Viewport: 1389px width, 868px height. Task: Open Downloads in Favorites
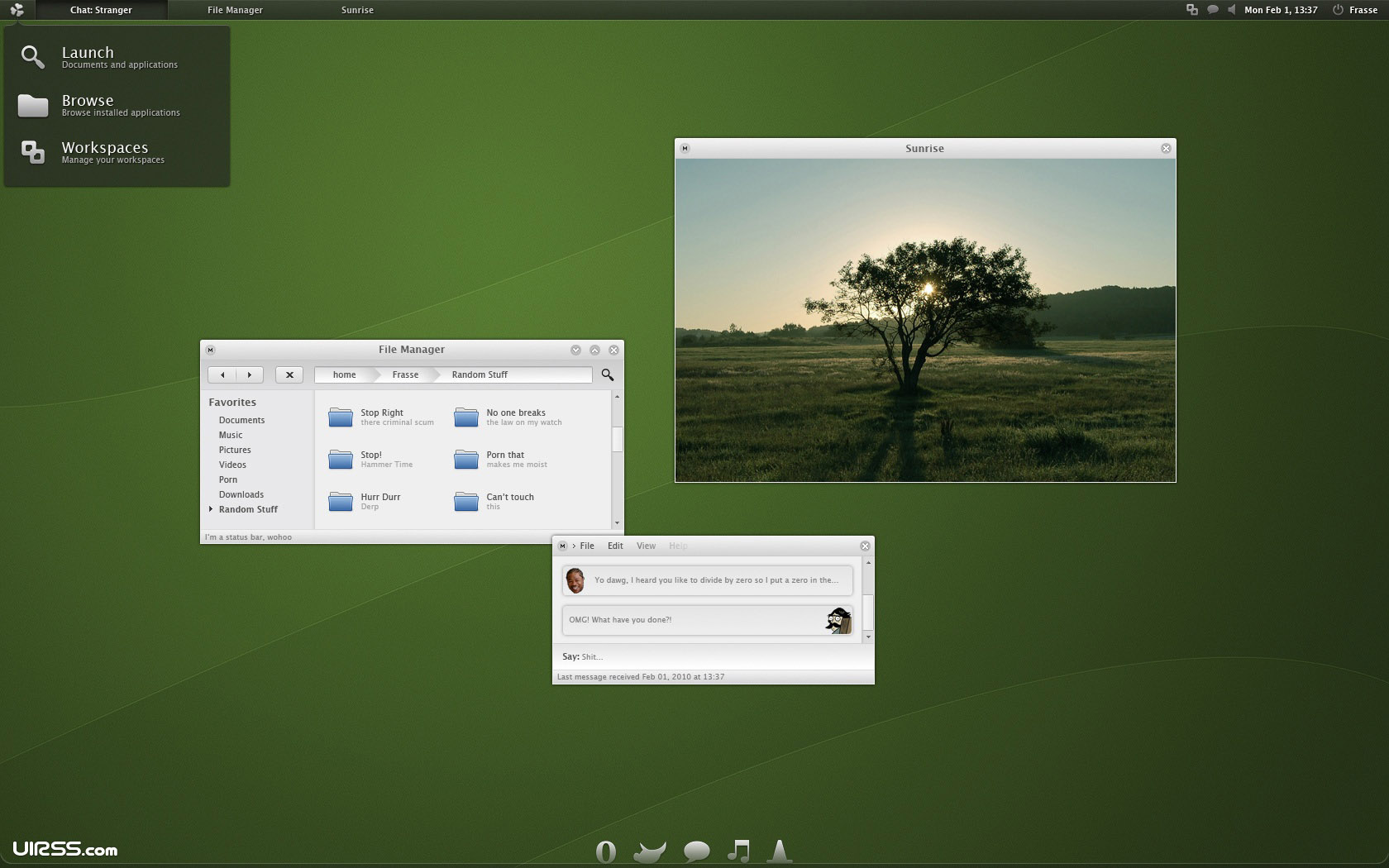click(x=241, y=494)
